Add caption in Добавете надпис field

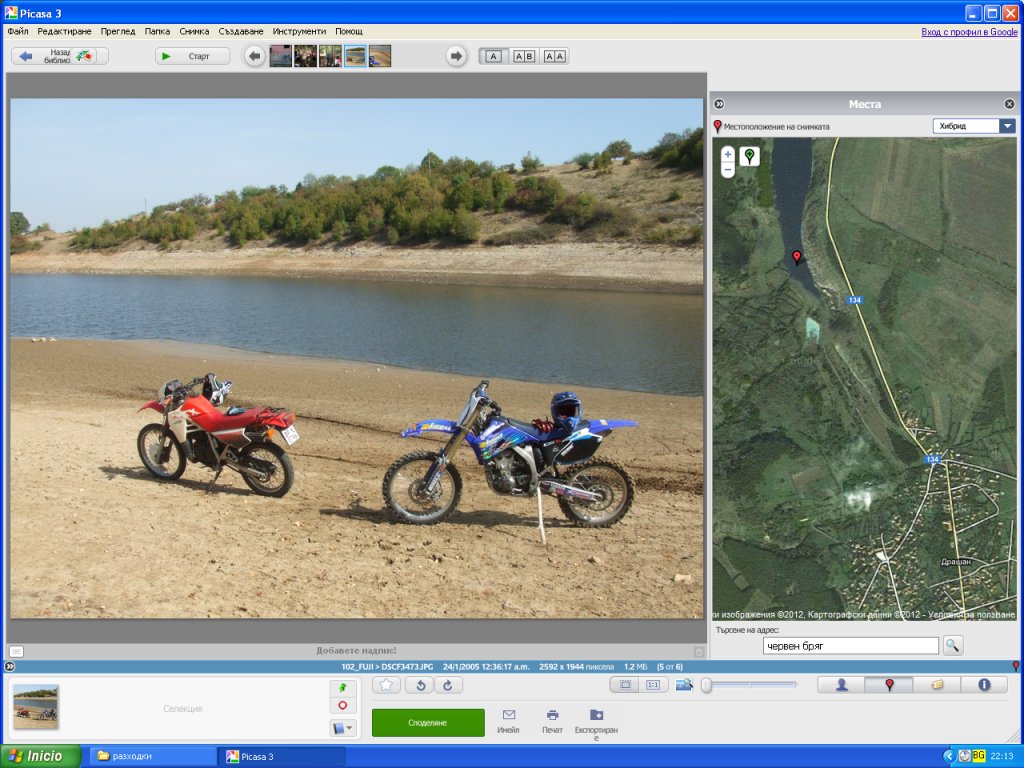356,650
